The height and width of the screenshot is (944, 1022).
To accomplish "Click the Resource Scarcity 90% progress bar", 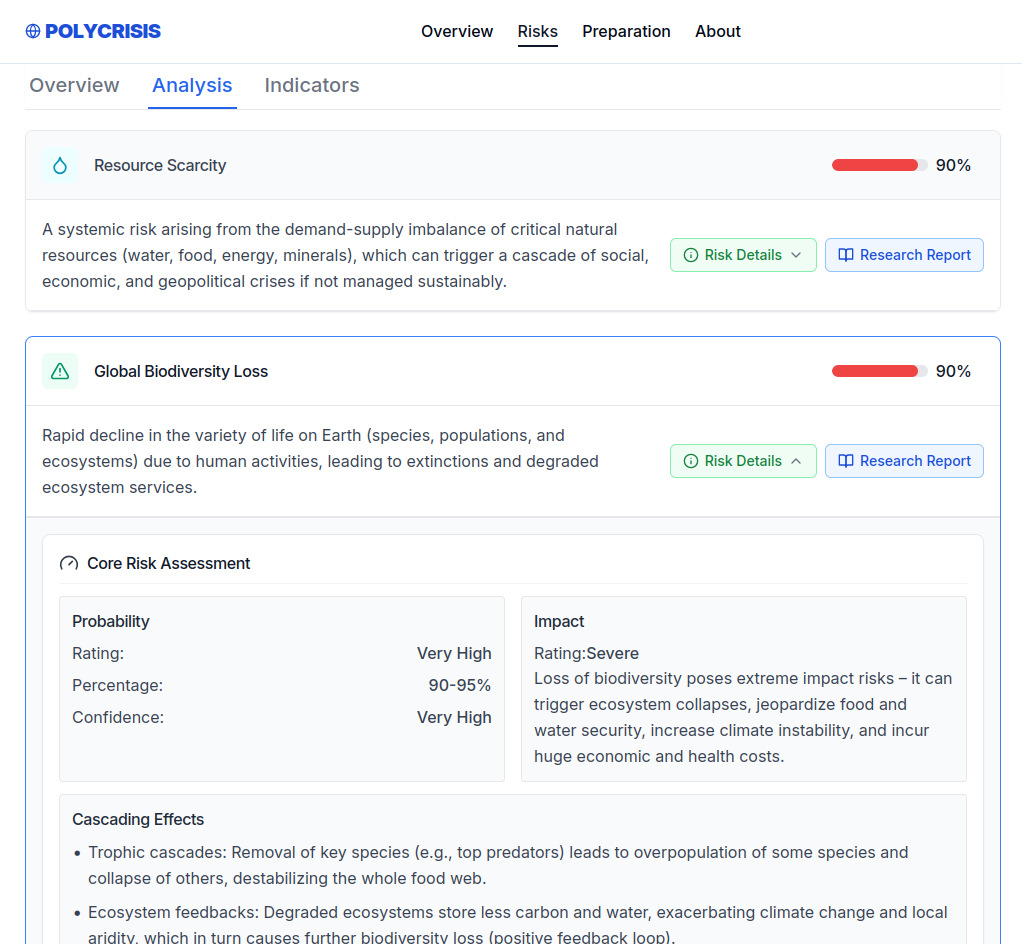I will [x=879, y=166].
